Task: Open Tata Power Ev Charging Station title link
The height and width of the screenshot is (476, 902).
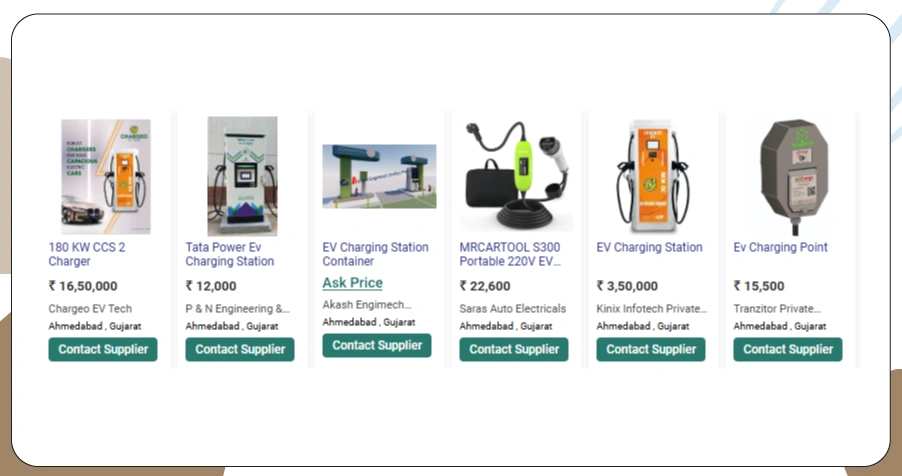Action: click(230, 254)
